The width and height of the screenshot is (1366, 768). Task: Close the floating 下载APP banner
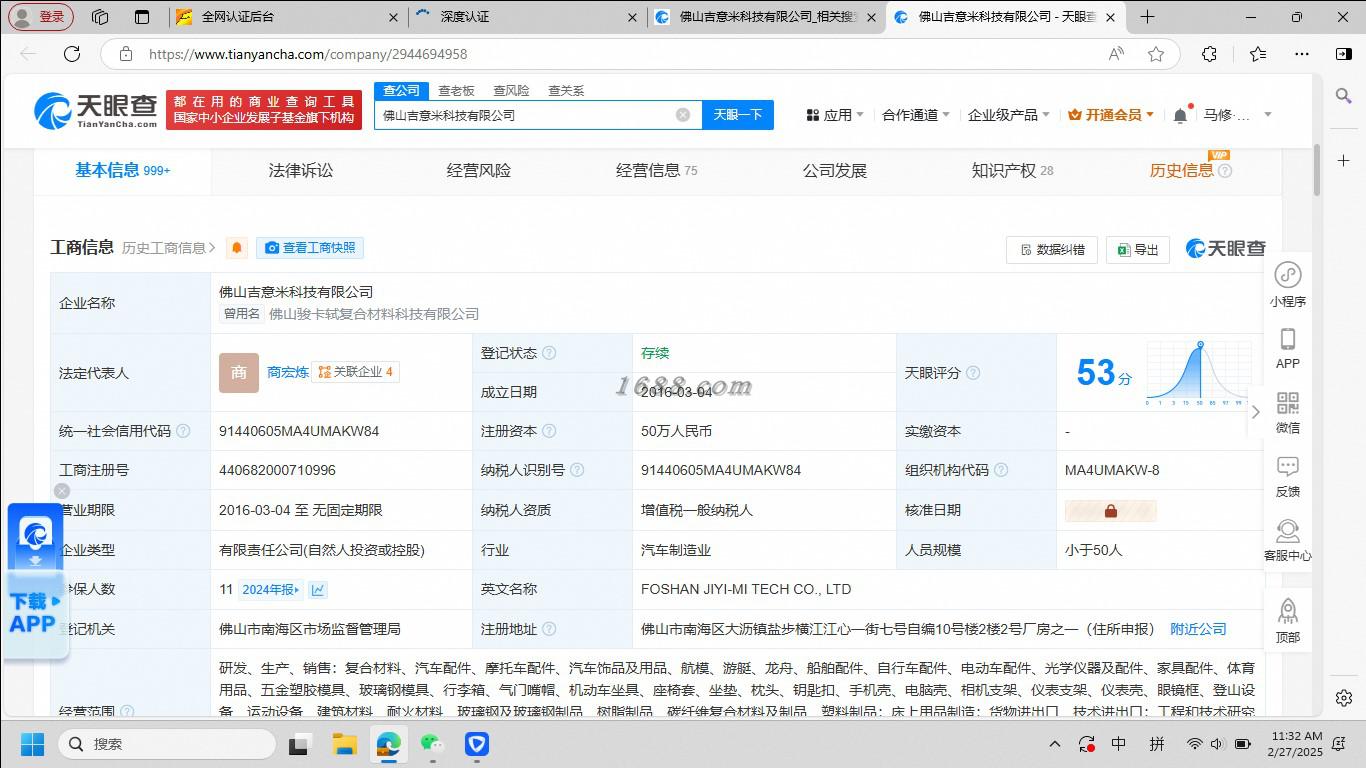62,491
